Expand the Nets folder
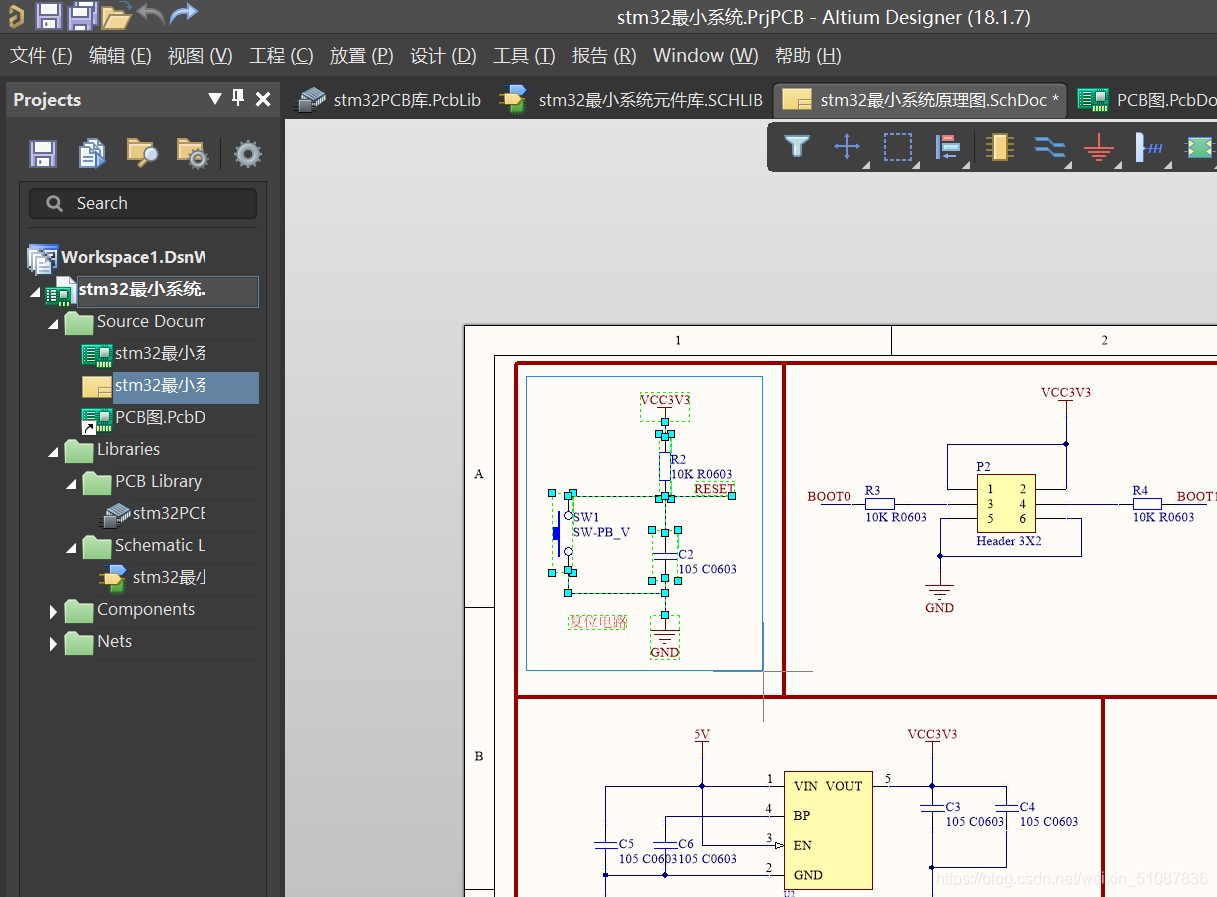This screenshot has height=897, width=1217. click(53, 643)
